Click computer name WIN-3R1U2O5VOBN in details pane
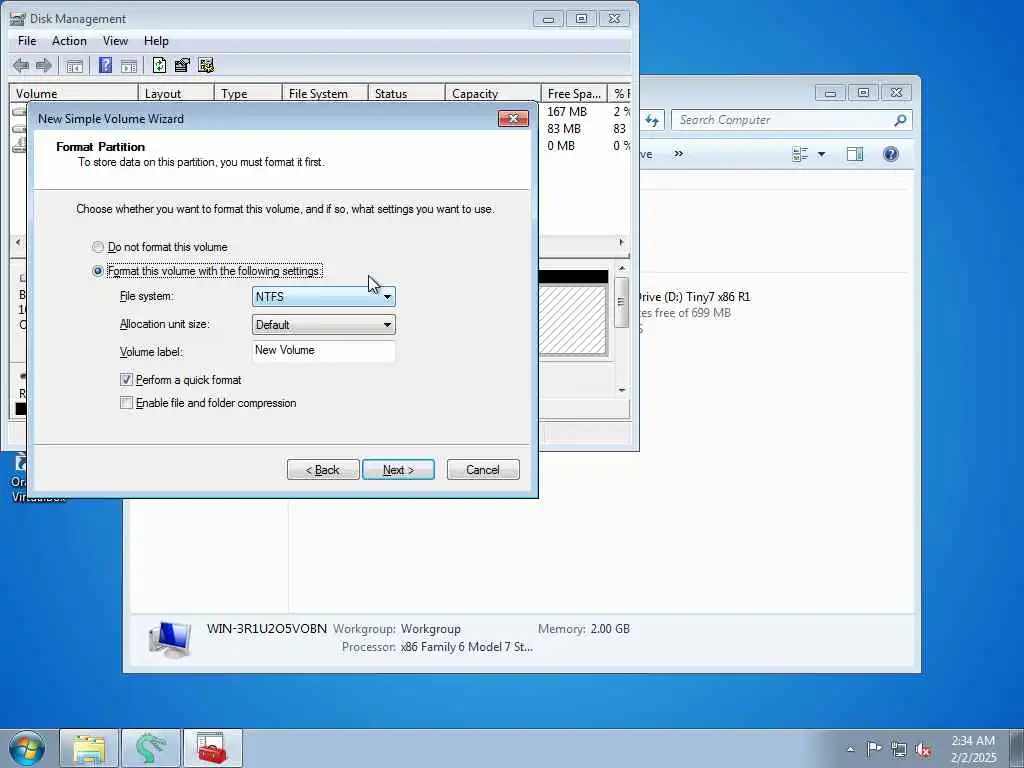 [266, 628]
